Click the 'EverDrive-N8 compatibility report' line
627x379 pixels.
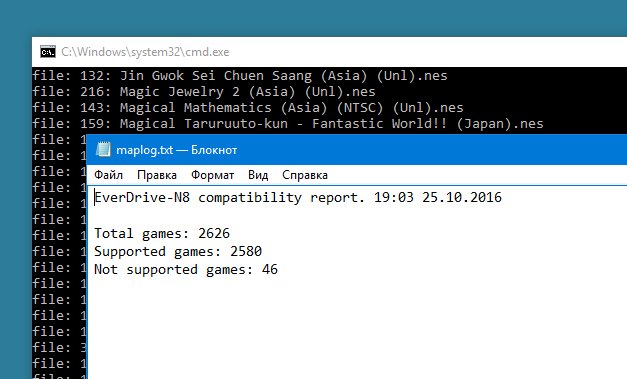(x=298, y=197)
